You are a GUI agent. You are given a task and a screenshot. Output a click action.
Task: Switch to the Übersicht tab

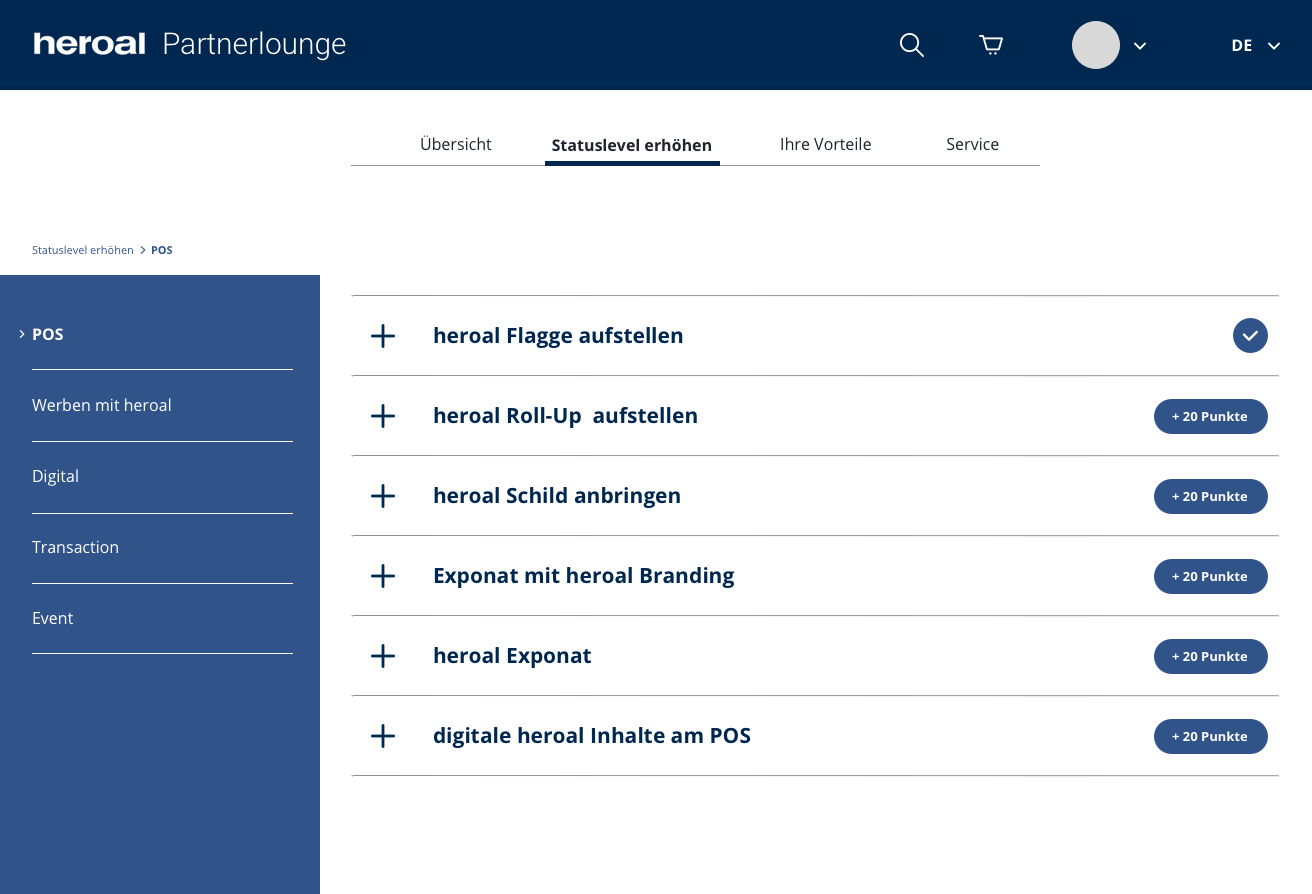click(456, 144)
